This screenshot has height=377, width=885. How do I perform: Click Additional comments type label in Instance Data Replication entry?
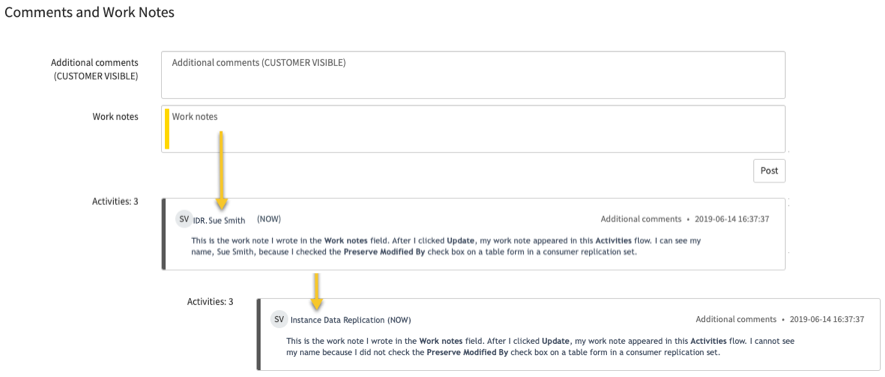coord(736,319)
